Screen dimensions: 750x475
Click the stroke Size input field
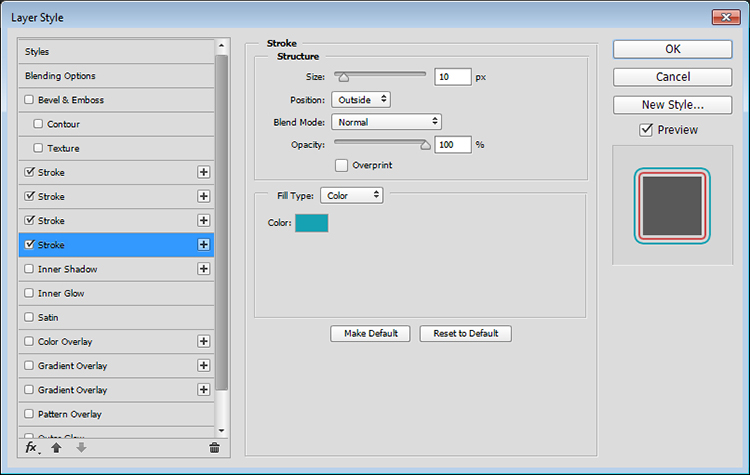coord(452,77)
